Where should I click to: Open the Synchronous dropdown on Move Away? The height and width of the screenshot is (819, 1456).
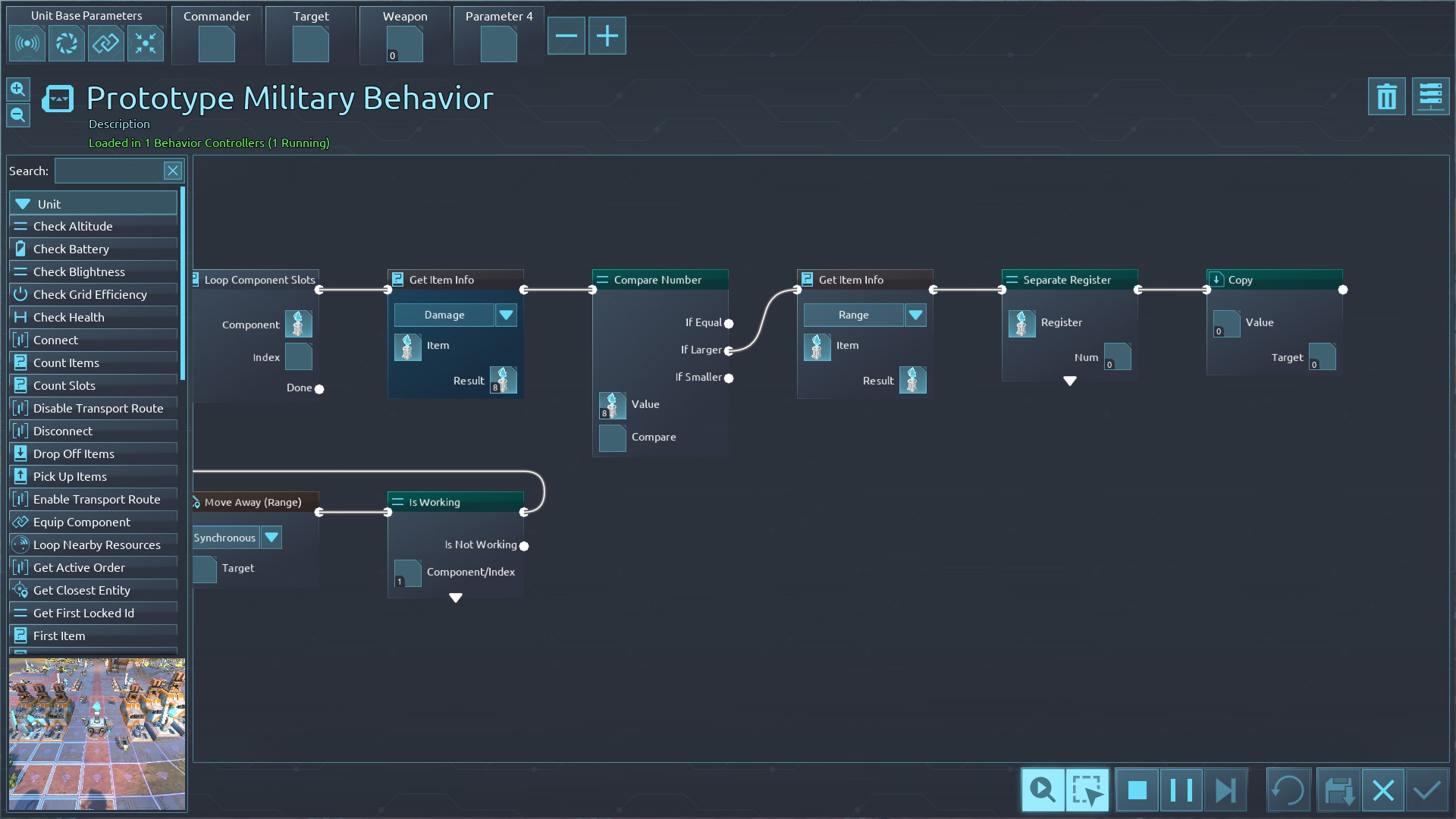tap(271, 538)
